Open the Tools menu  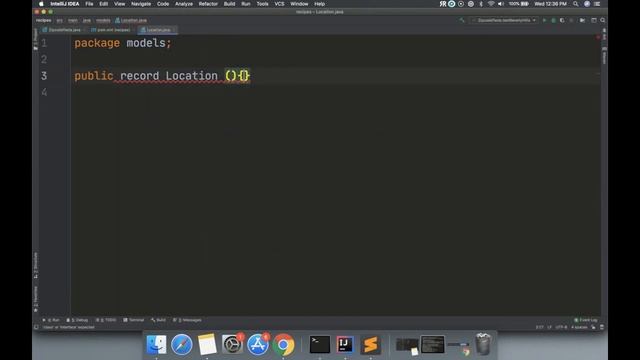(x=262, y=4)
